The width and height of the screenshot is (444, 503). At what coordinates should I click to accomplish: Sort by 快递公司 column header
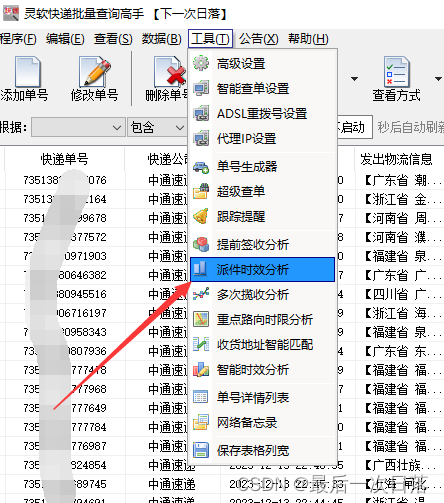[157, 159]
